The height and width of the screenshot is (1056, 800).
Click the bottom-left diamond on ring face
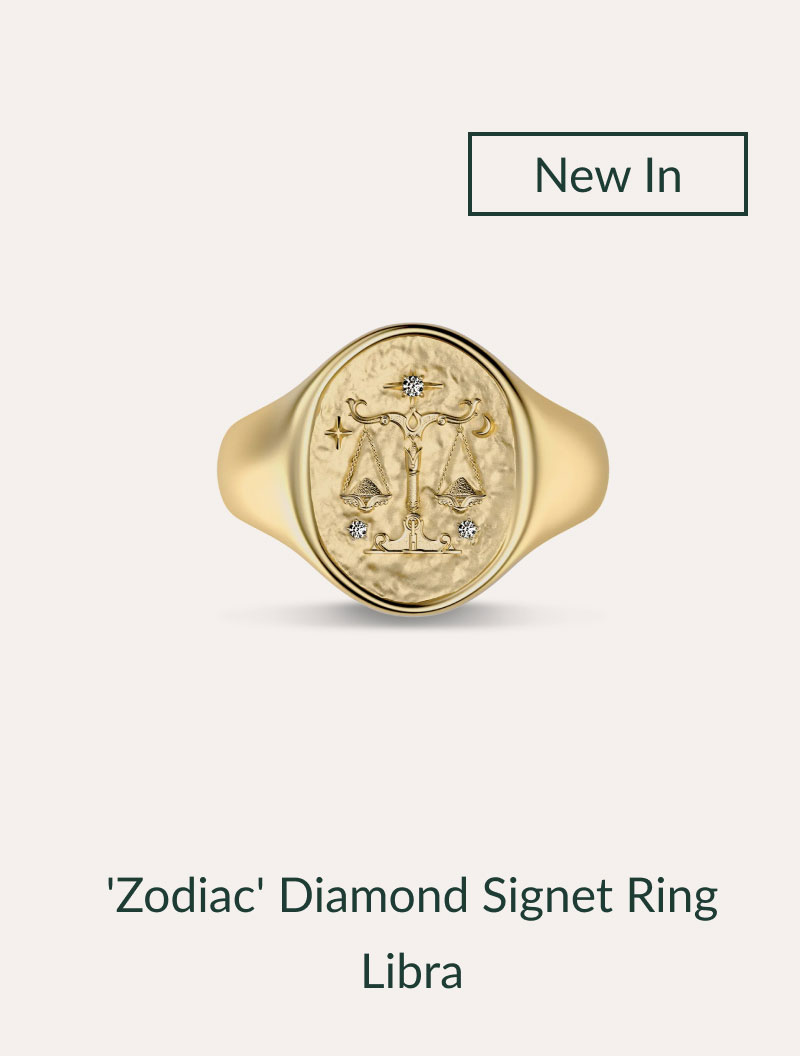coord(358,529)
